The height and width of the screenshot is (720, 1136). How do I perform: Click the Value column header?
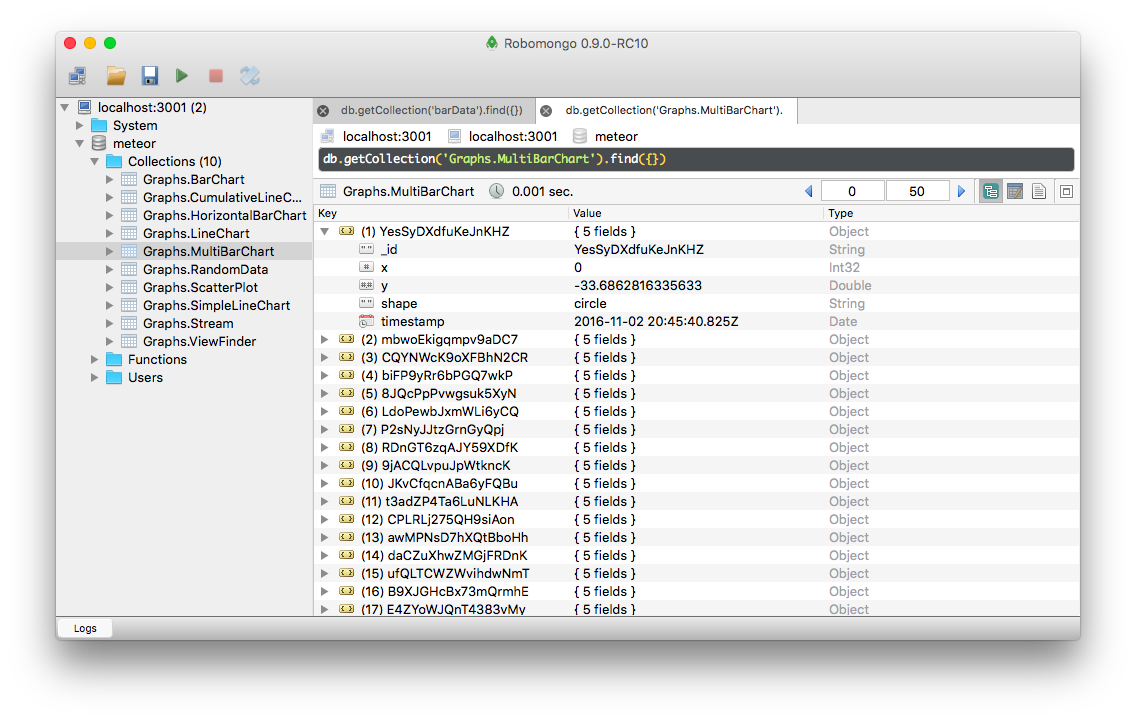[x=696, y=213]
